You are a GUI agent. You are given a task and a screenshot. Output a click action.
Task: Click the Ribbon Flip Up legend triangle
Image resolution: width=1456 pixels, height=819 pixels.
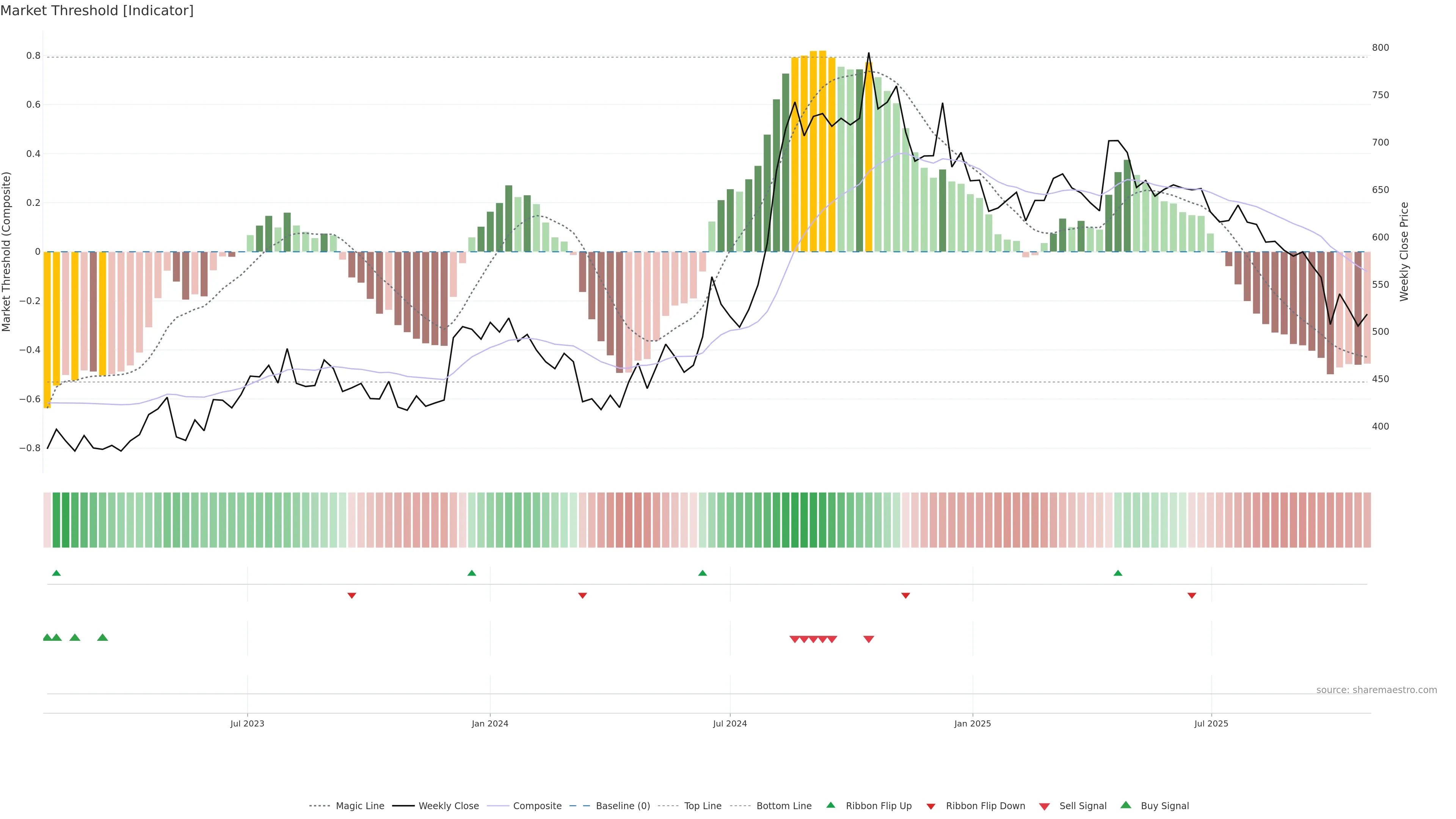point(830,805)
